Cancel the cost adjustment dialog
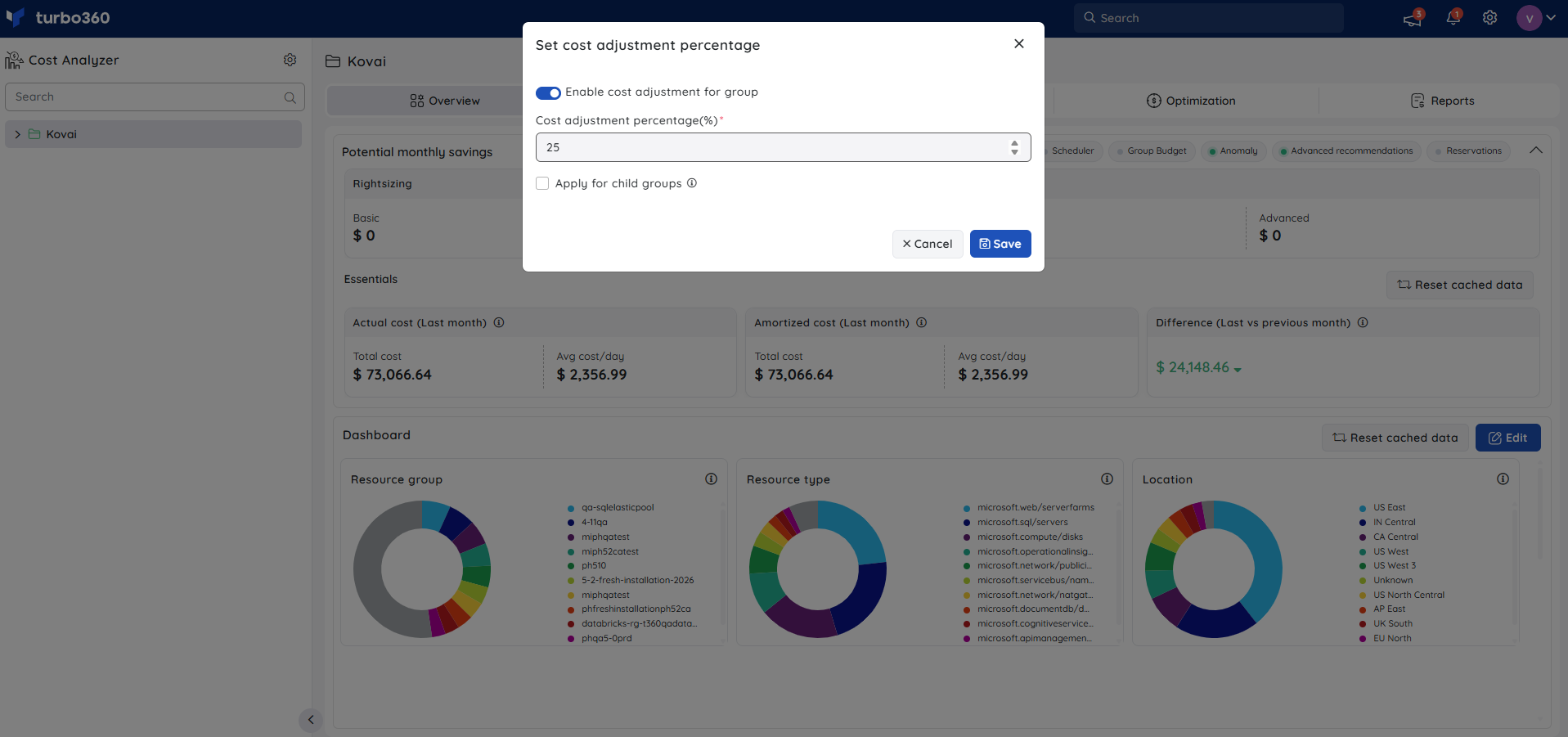 tap(928, 244)
